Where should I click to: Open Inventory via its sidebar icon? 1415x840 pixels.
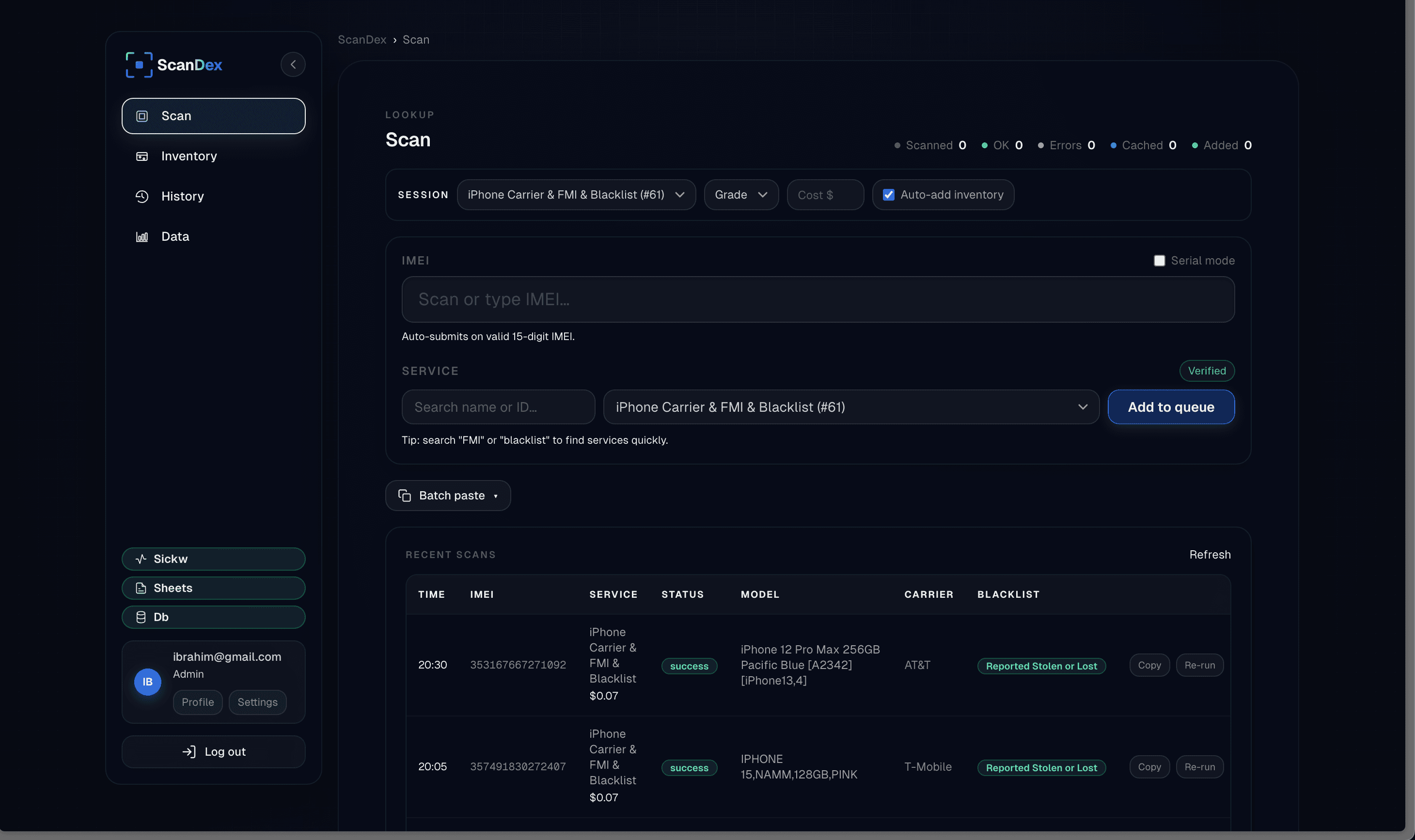[x=142, y=156]
